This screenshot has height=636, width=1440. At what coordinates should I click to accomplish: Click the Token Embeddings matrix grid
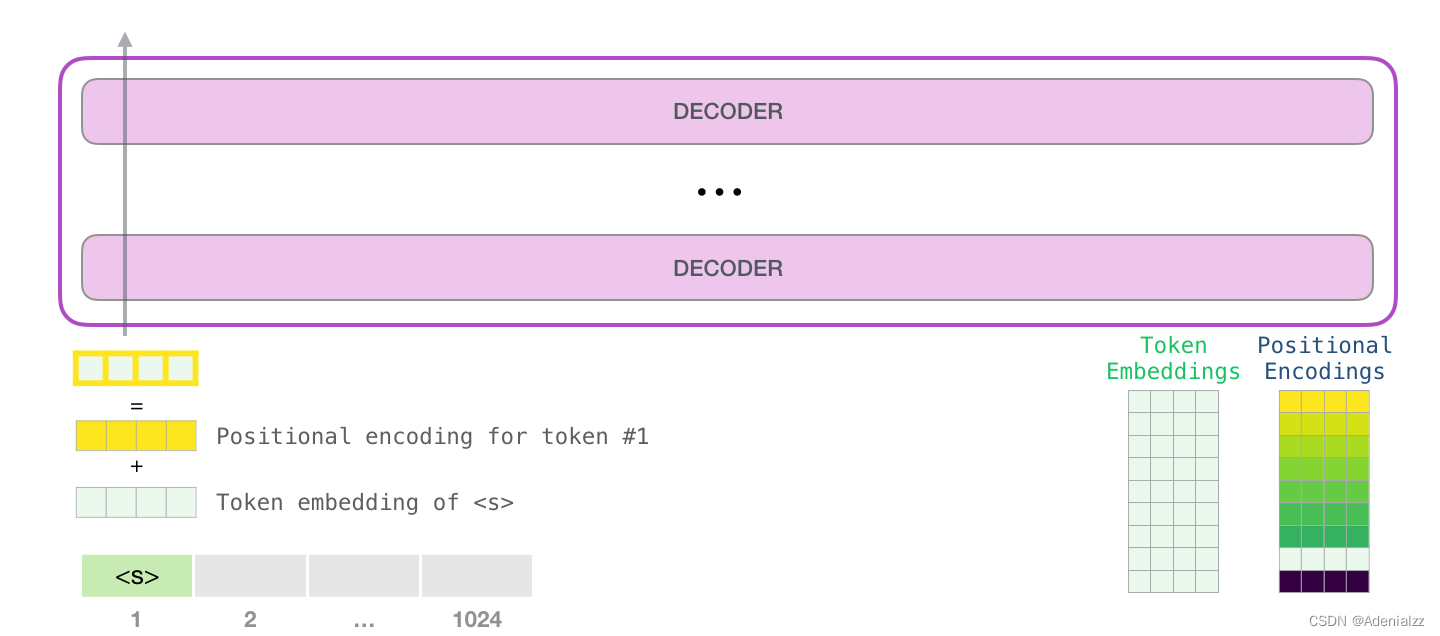coord(1173,491)
